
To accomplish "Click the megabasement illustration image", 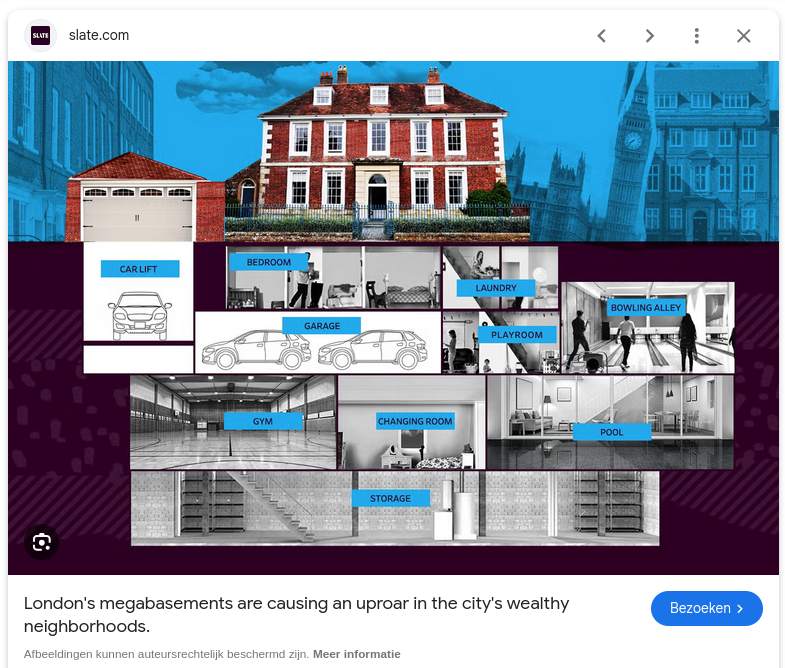I will (x=393, y=317).
